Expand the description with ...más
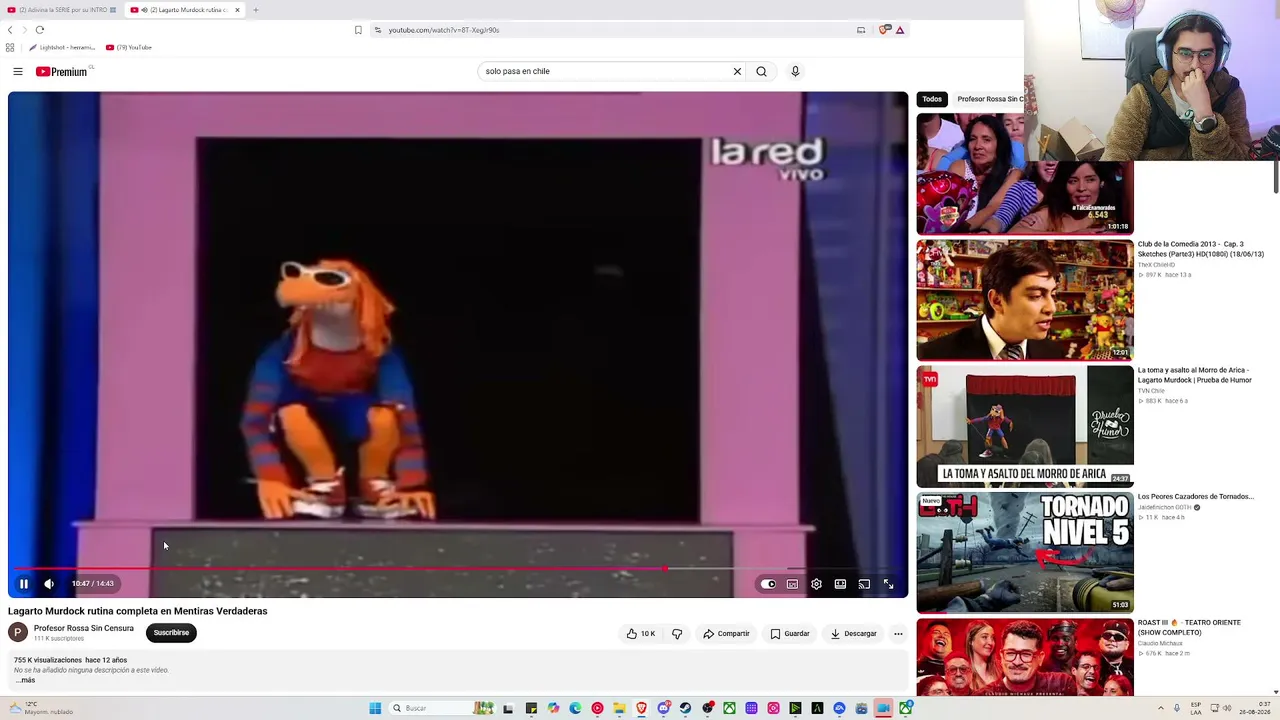 [25, 680]
